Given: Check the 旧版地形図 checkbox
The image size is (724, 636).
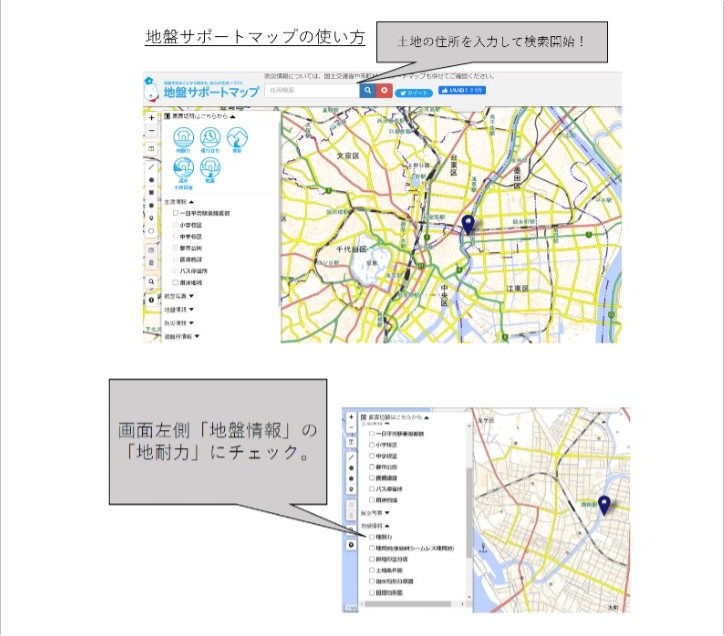Looking at the screenshot, I should click(371, 592).
